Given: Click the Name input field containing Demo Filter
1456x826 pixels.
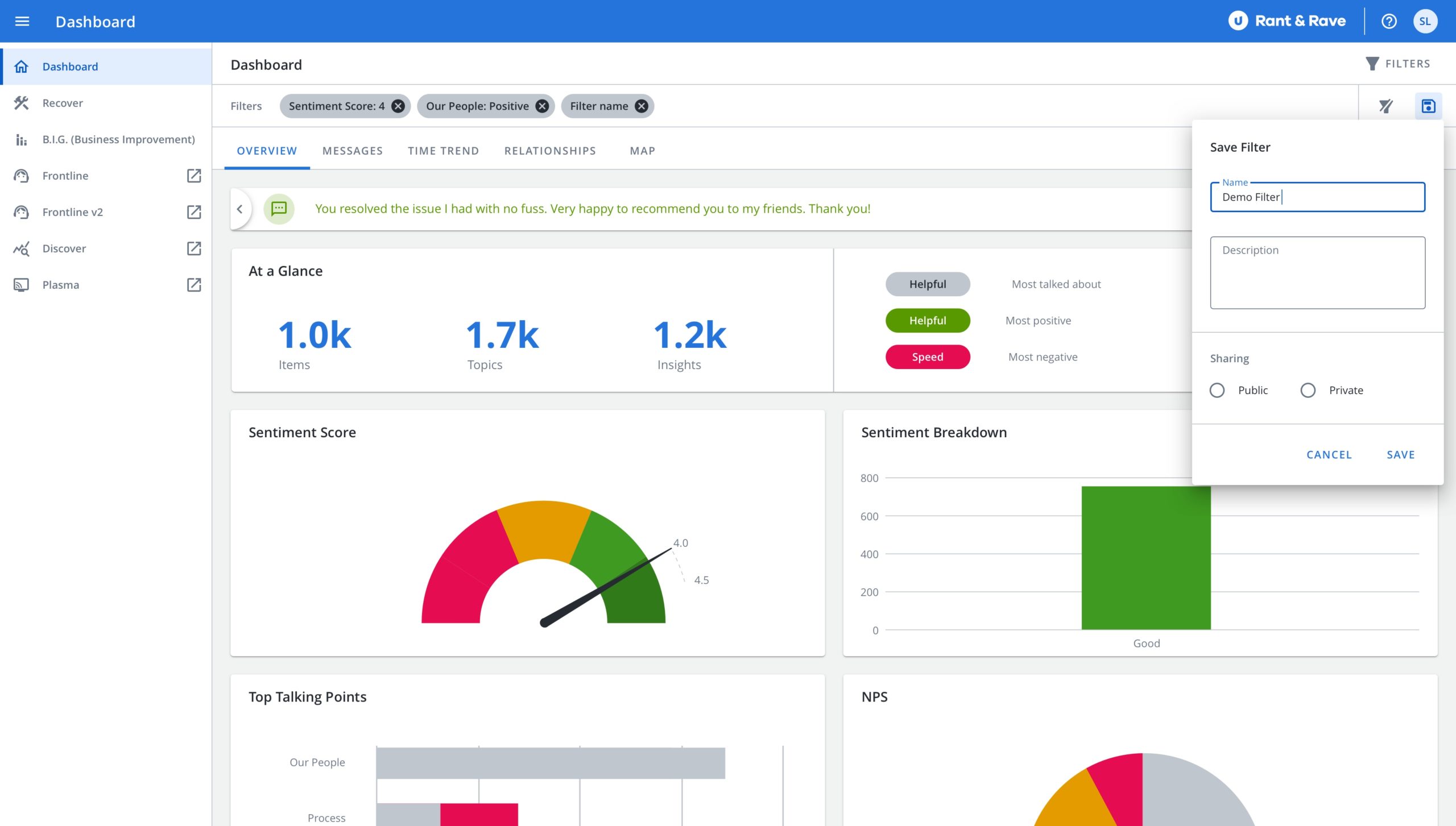Looking at the screenshot, I should coord(1317,197).
